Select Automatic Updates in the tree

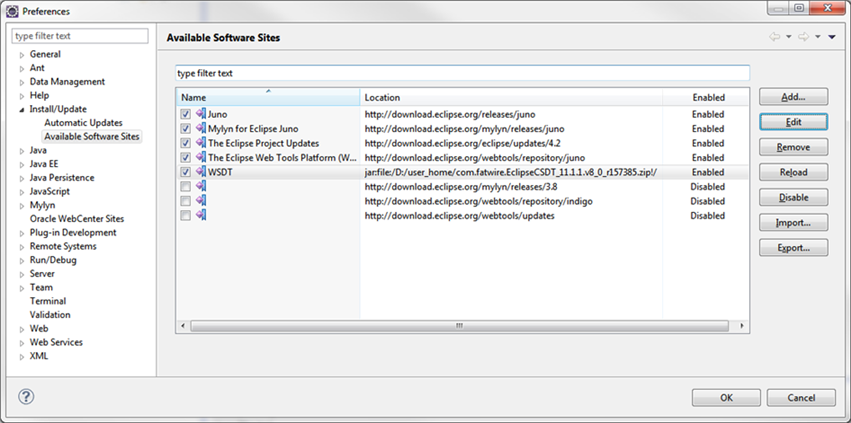click(x=84, y=123)
